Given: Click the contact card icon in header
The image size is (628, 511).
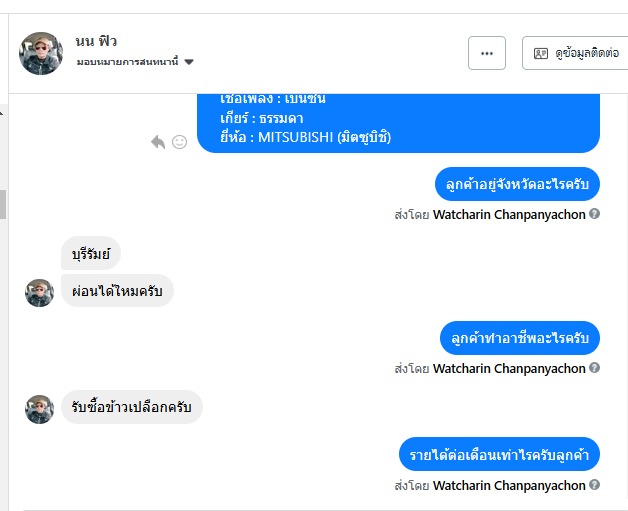Looking at the screenshot, I should [x=541, y=53].
